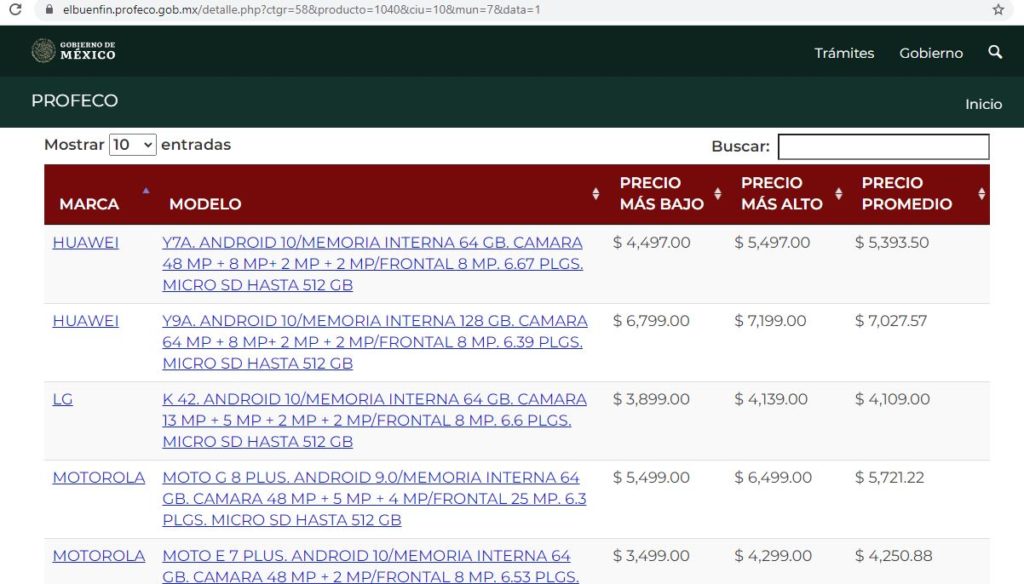Select the lowest price $ 3,899.00

coord(651,399)
